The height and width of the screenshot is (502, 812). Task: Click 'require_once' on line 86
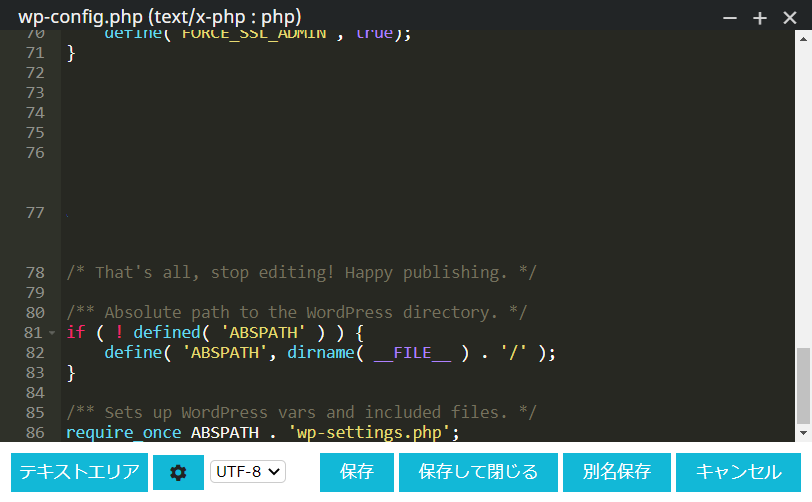pyautogui.click(x=123, y=433)
